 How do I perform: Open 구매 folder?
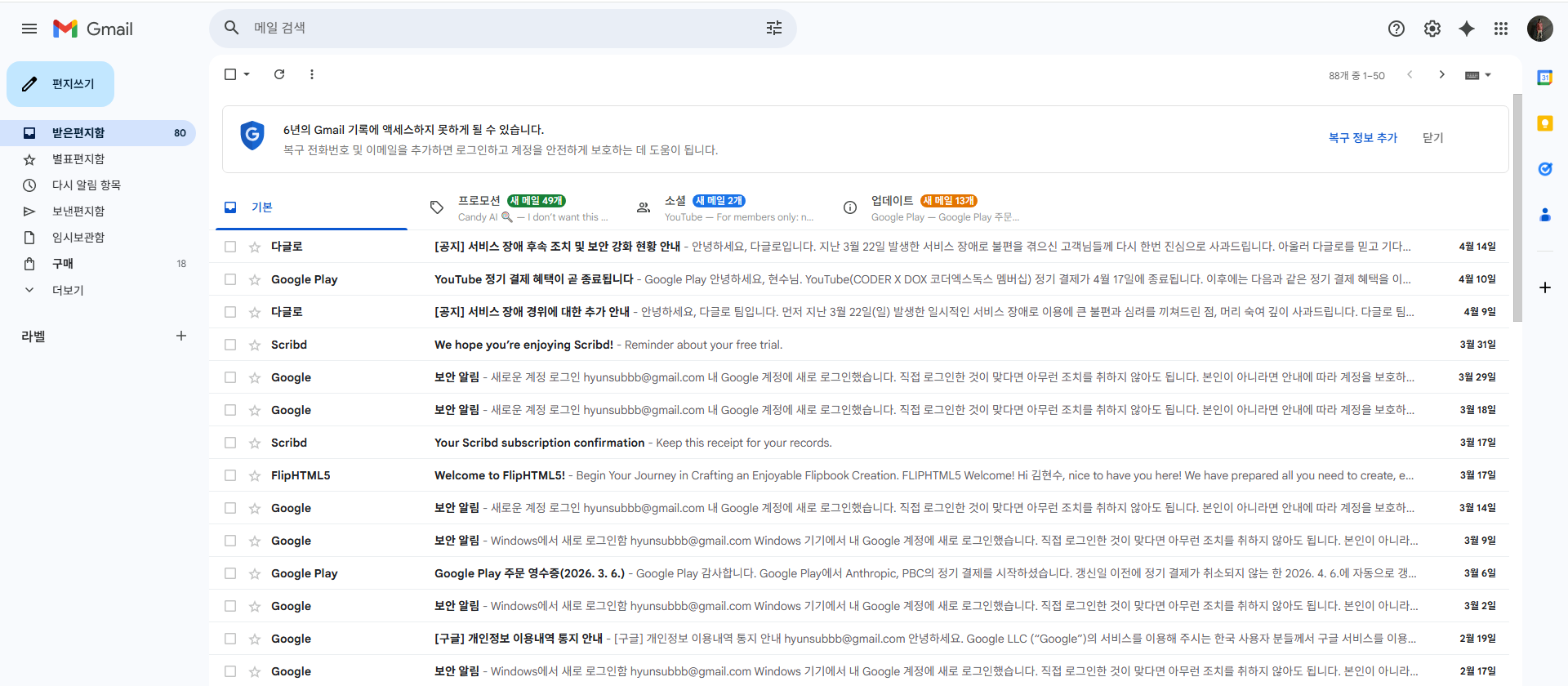pyautogui.click(x=98, y=264)
